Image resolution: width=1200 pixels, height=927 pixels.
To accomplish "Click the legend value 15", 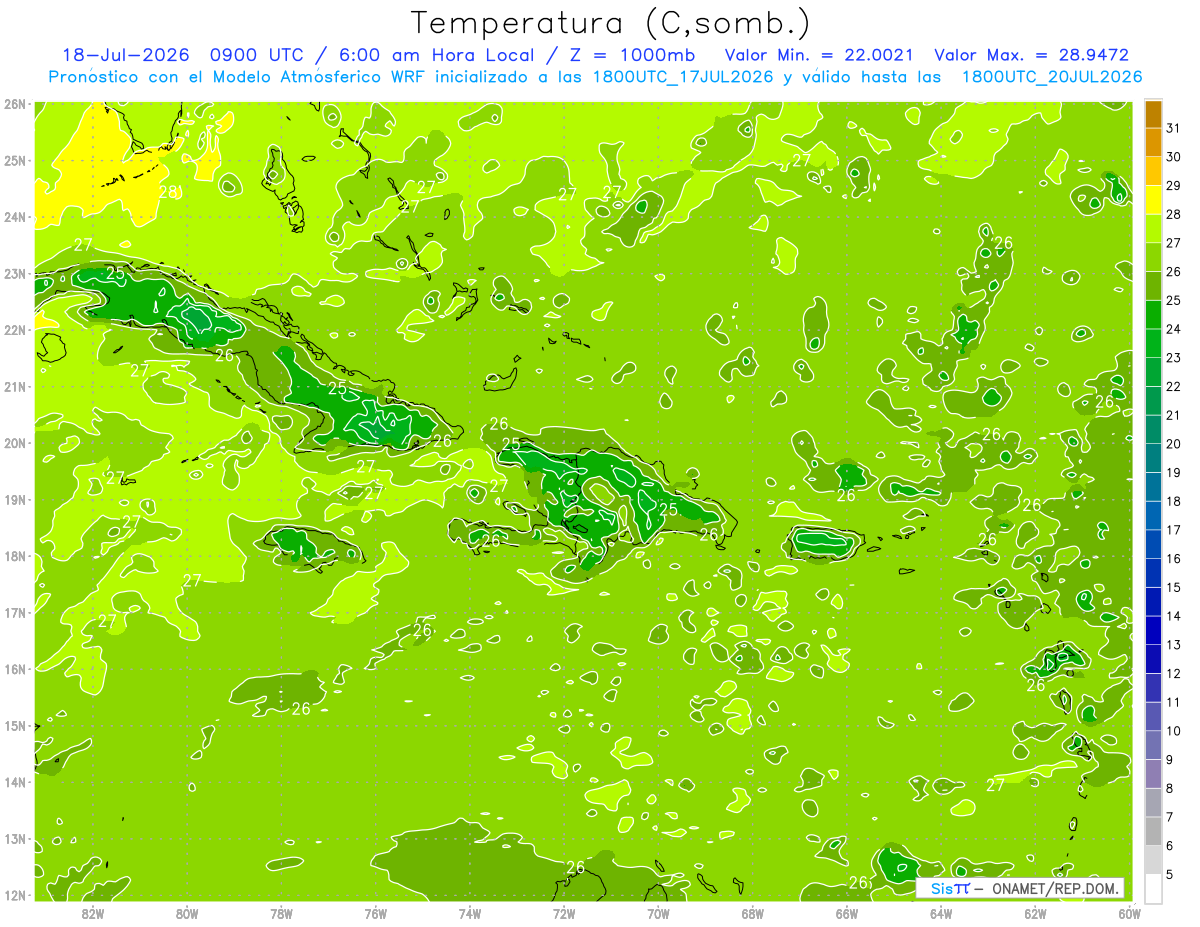I will (1173, 588).
